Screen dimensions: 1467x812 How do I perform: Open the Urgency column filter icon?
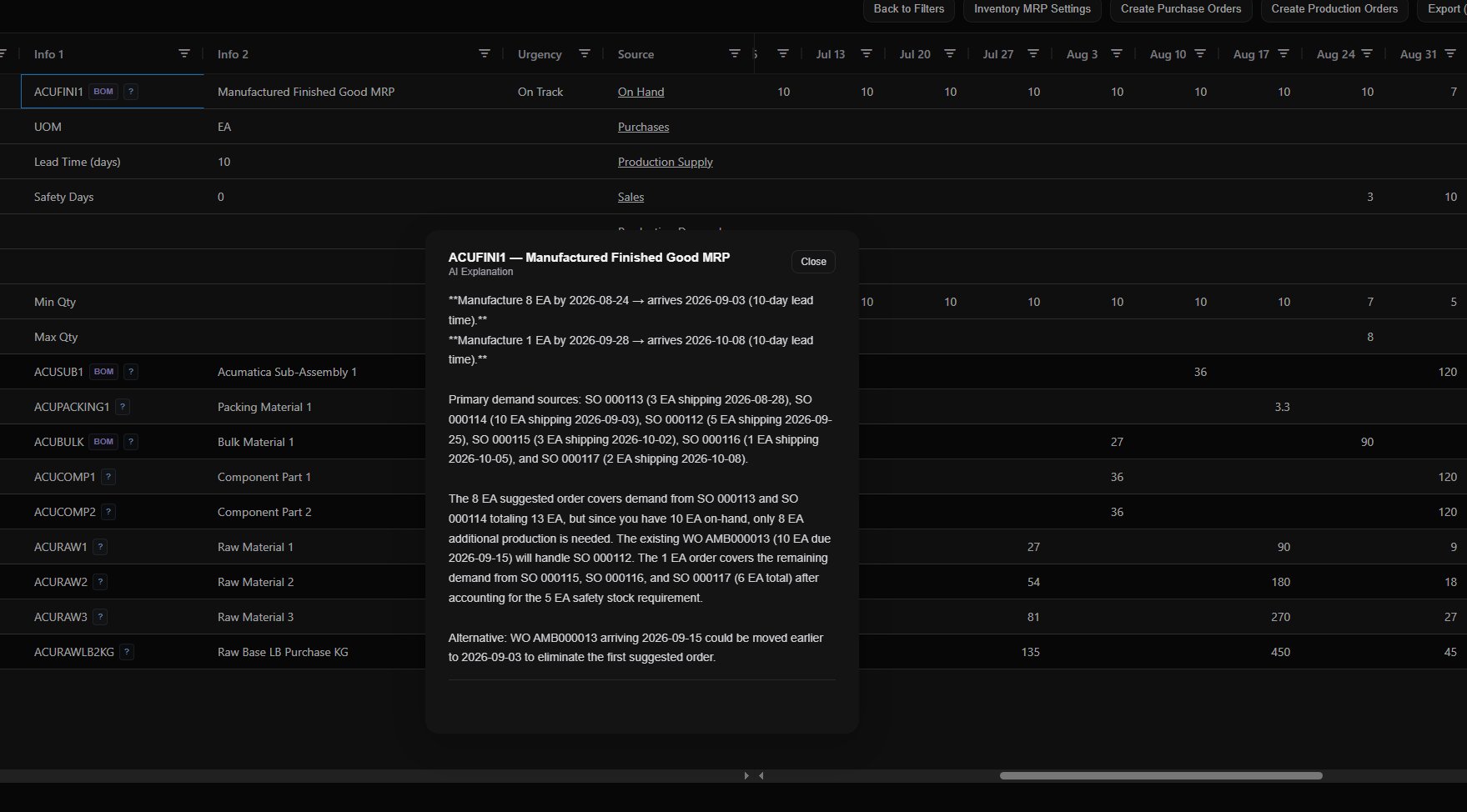[x=585, y=53]
